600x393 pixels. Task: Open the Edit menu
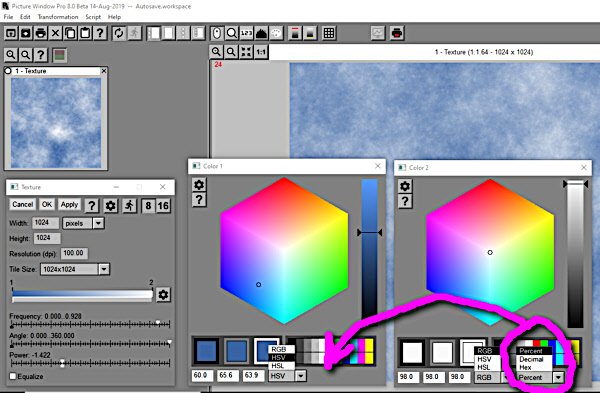pos(25,17)
